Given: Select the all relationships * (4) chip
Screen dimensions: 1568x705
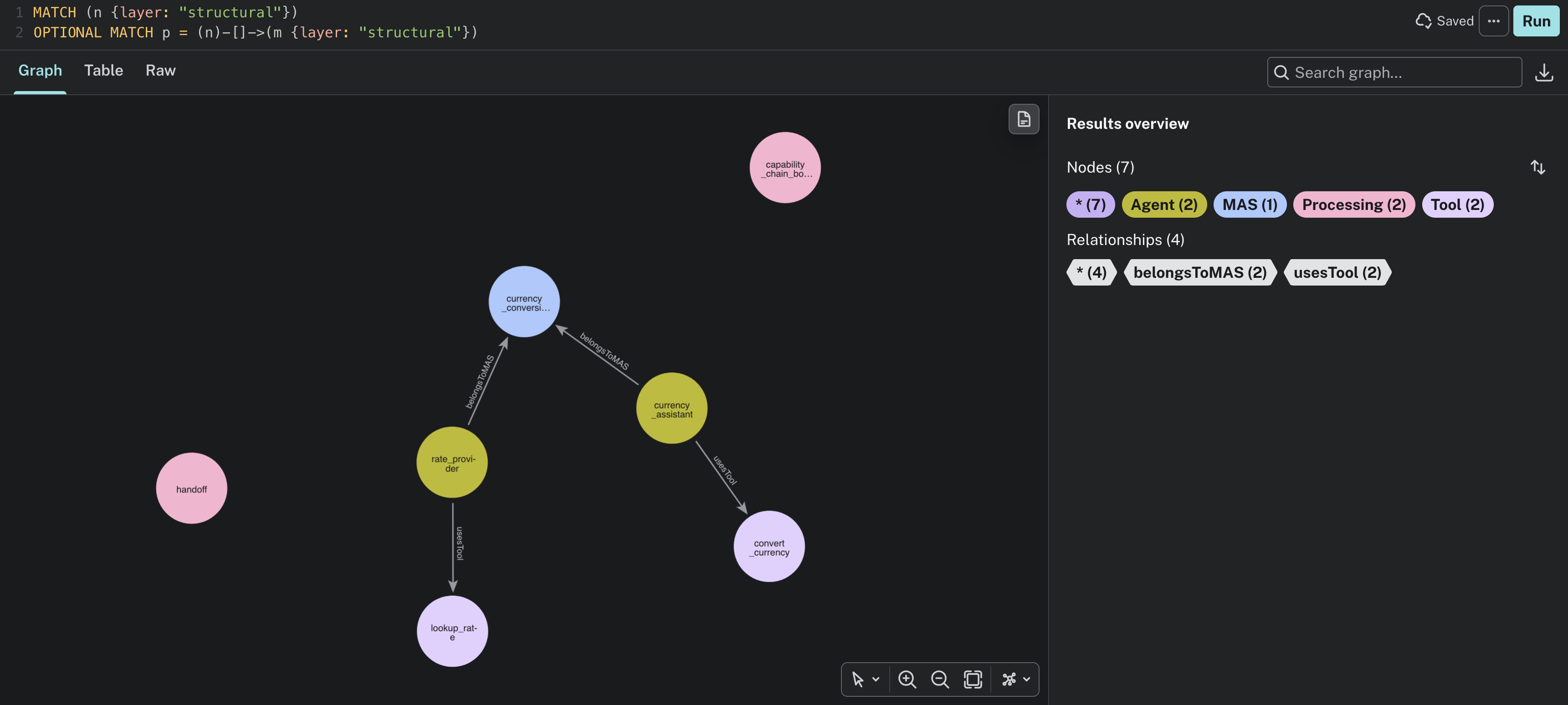Looking at the screenshot, I should click(1091, 272).
